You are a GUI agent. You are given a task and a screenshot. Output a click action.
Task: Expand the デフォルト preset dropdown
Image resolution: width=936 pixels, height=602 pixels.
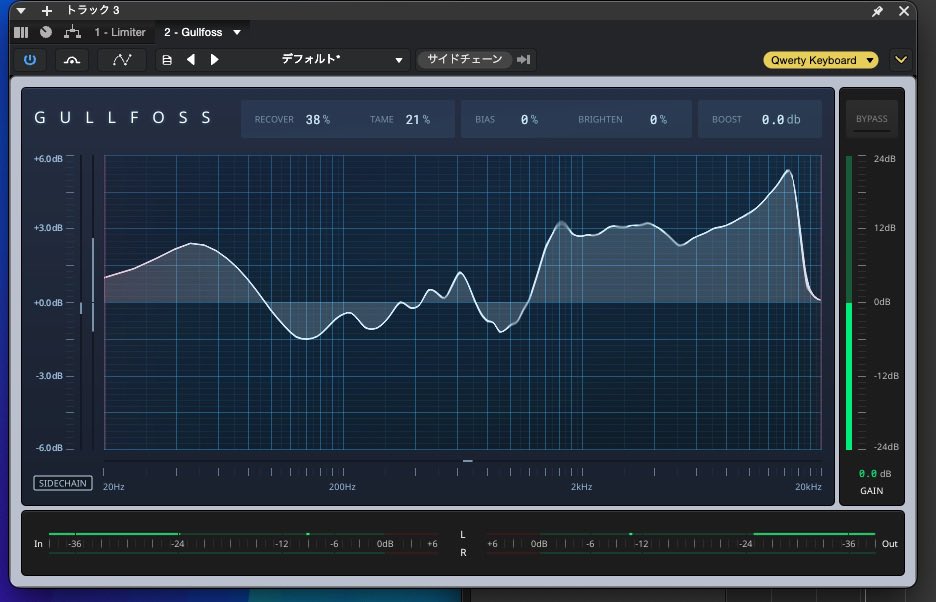(399, 60)
